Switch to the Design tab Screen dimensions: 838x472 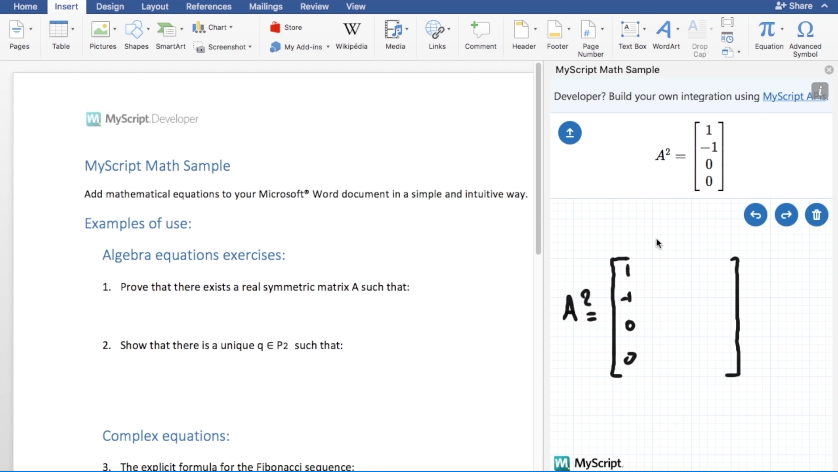[110, 6]
